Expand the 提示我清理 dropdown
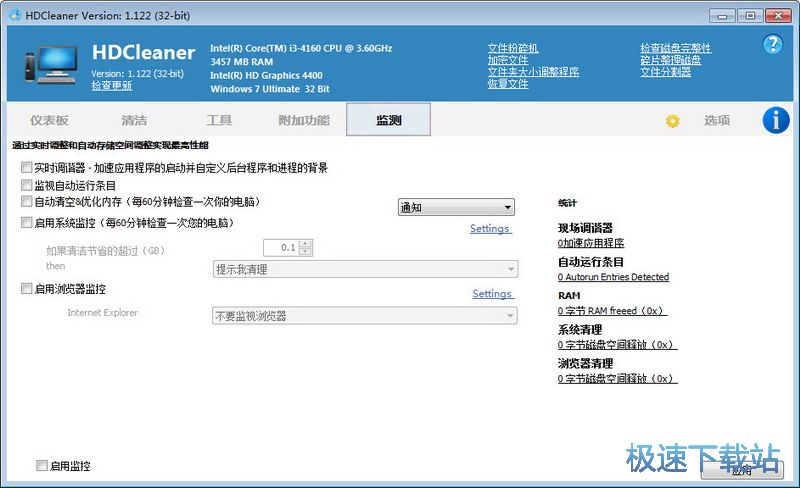 [365, 269]
